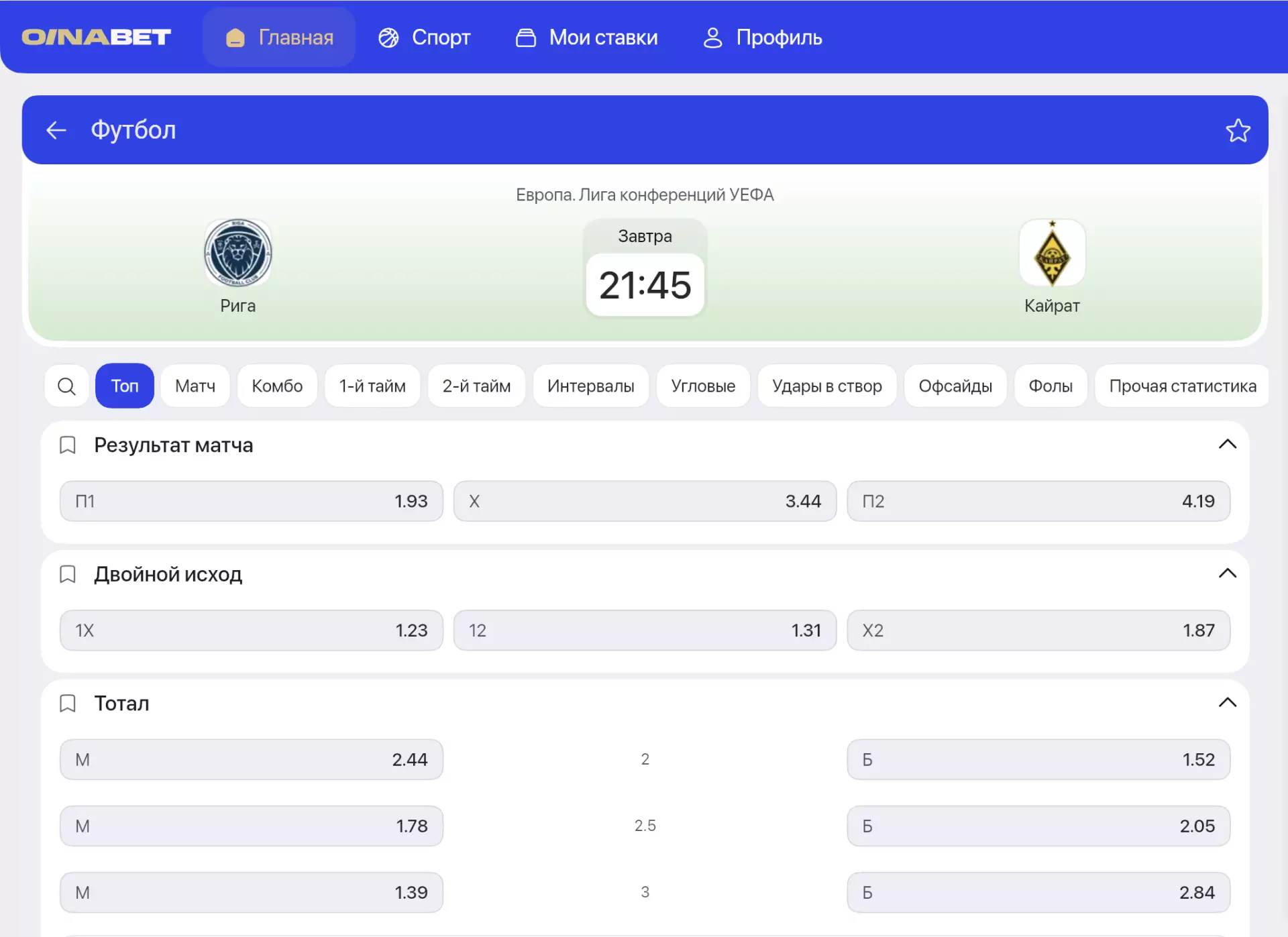Screen dimensions: 1288x937
Task: Select П1 odds 1.93
Action: [252, 501]
